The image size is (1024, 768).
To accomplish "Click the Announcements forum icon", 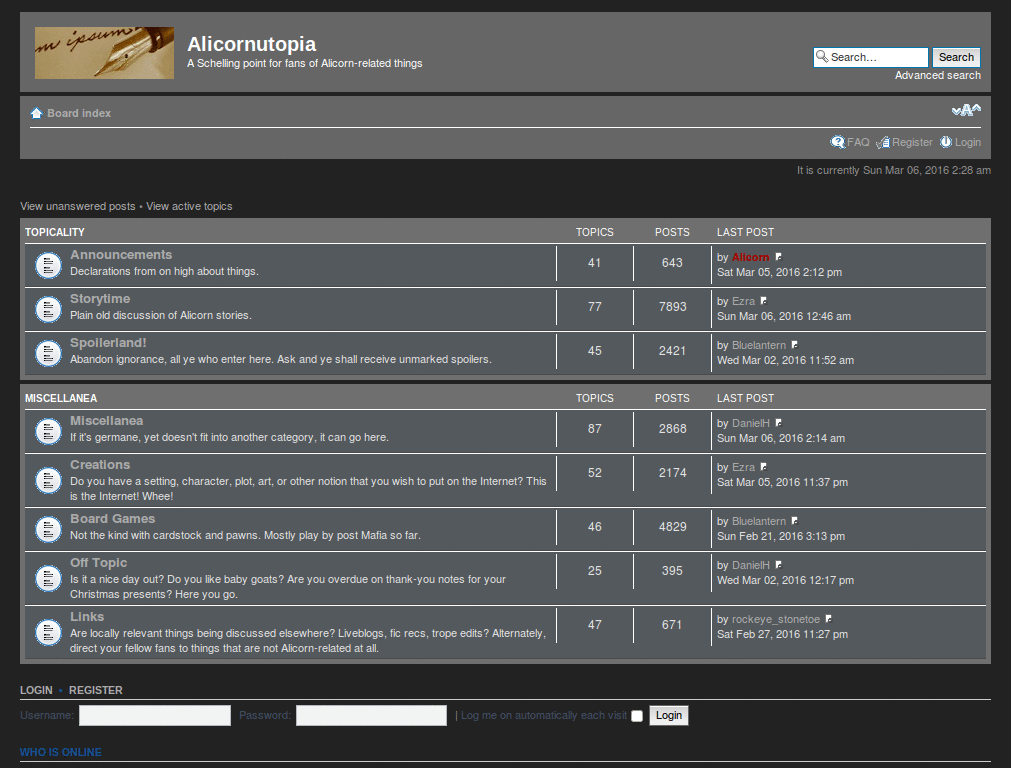I will pos(48,263).
